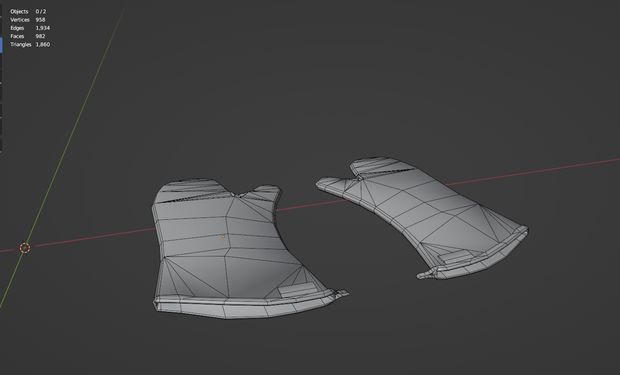Click the Objects count in the statistics overlay

(28, 11)
